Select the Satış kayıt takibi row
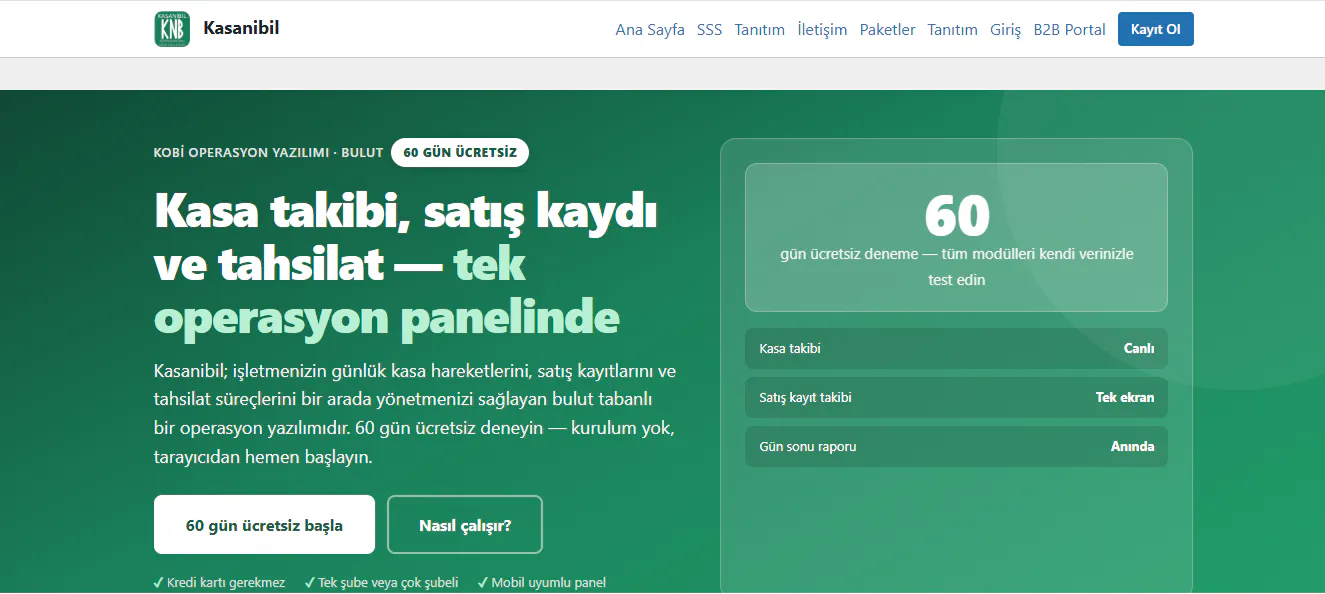The image size is (1325, 594). (956, 397)
